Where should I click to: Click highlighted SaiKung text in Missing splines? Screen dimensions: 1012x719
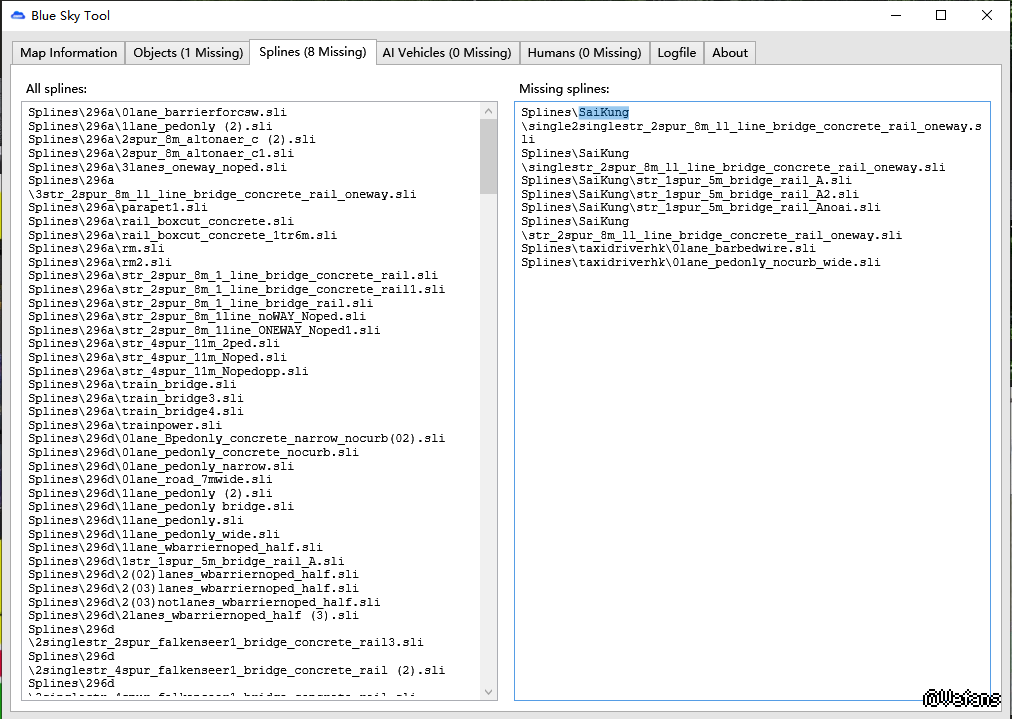pos(604,113)
